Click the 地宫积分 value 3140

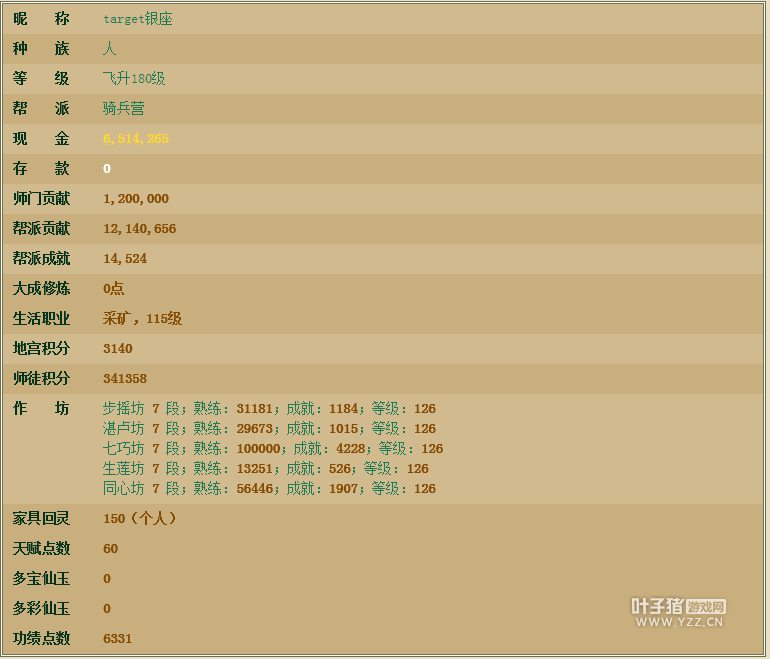coord(118,349)
